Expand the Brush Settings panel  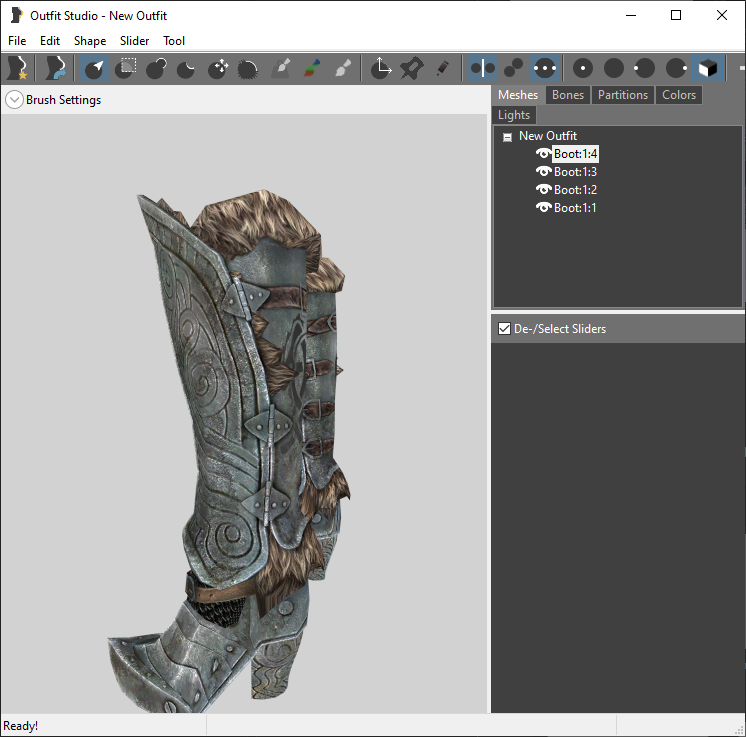click(x=15, y=100)
